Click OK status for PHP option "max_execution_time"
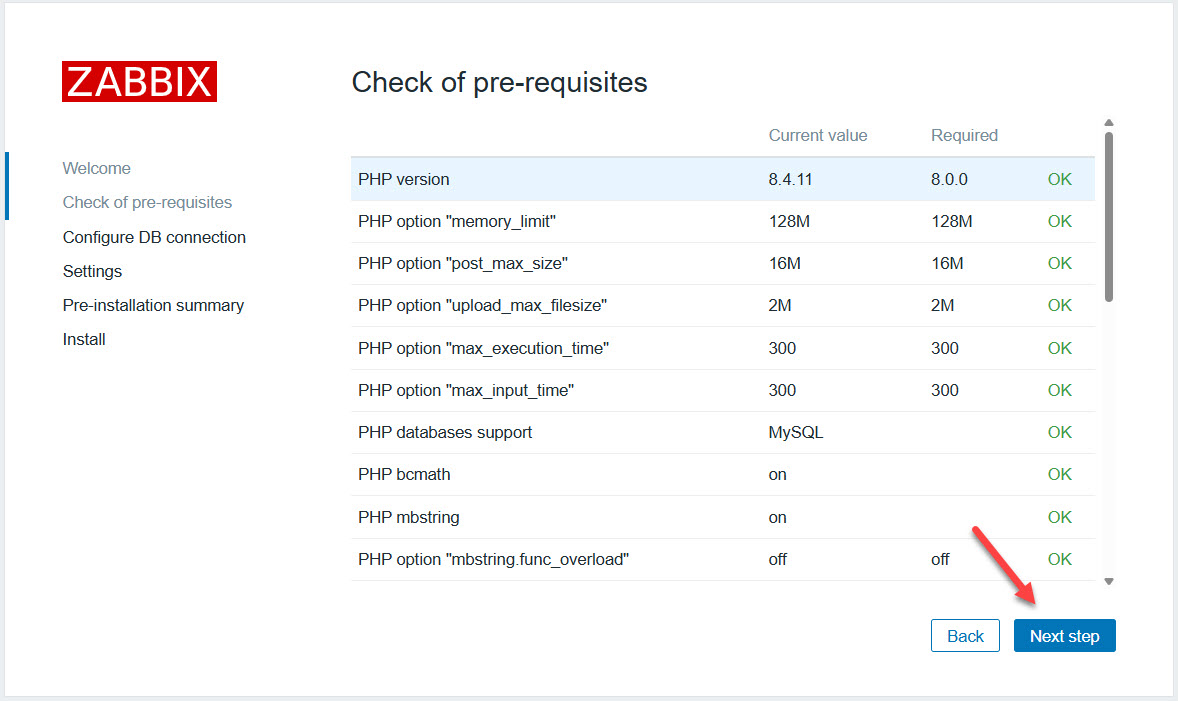1178x701 pixels. 1059,348
